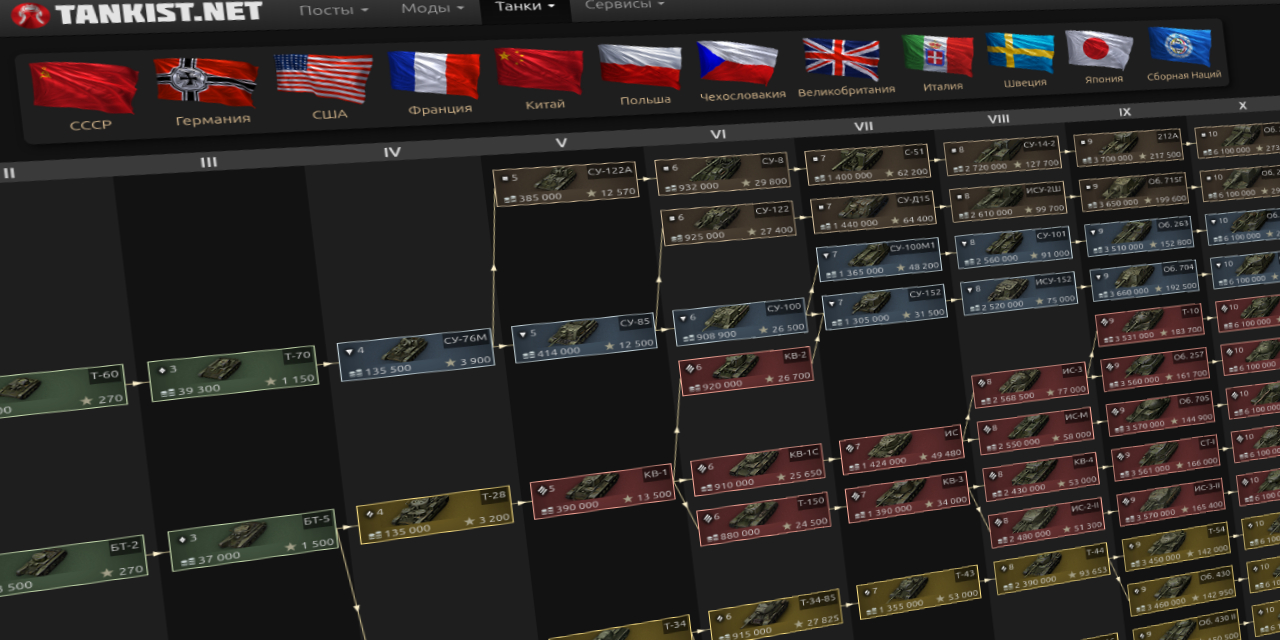
Task: Select the Китай flag icon
Action: click(x=539, y=71)
